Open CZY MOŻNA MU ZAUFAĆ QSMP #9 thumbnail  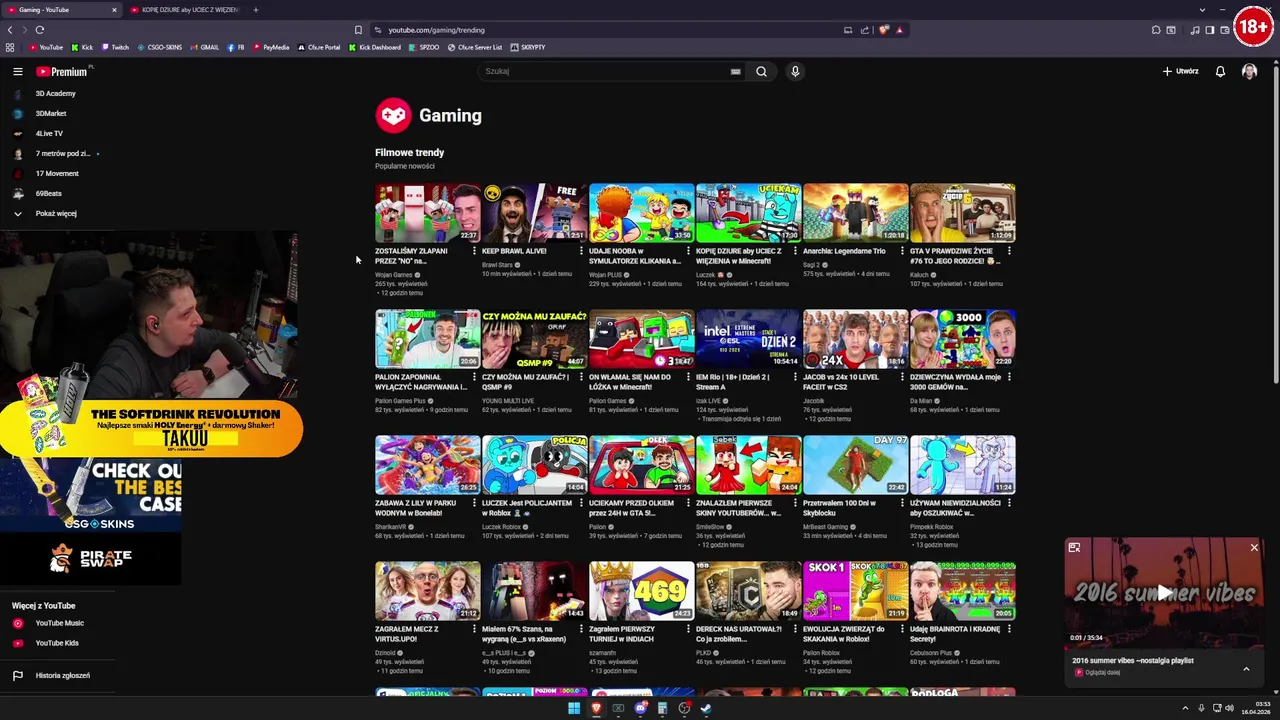pyautogui.click(x=534, y=338)
